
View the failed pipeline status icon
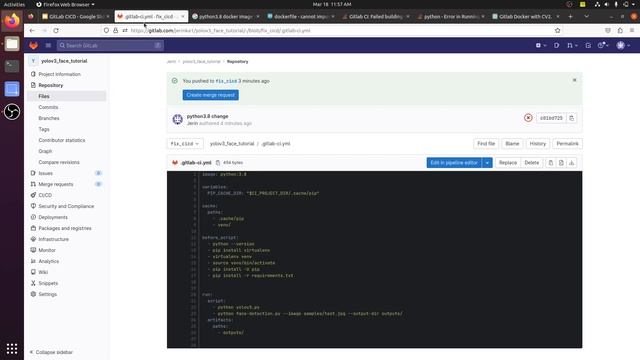tap(528, 118)
